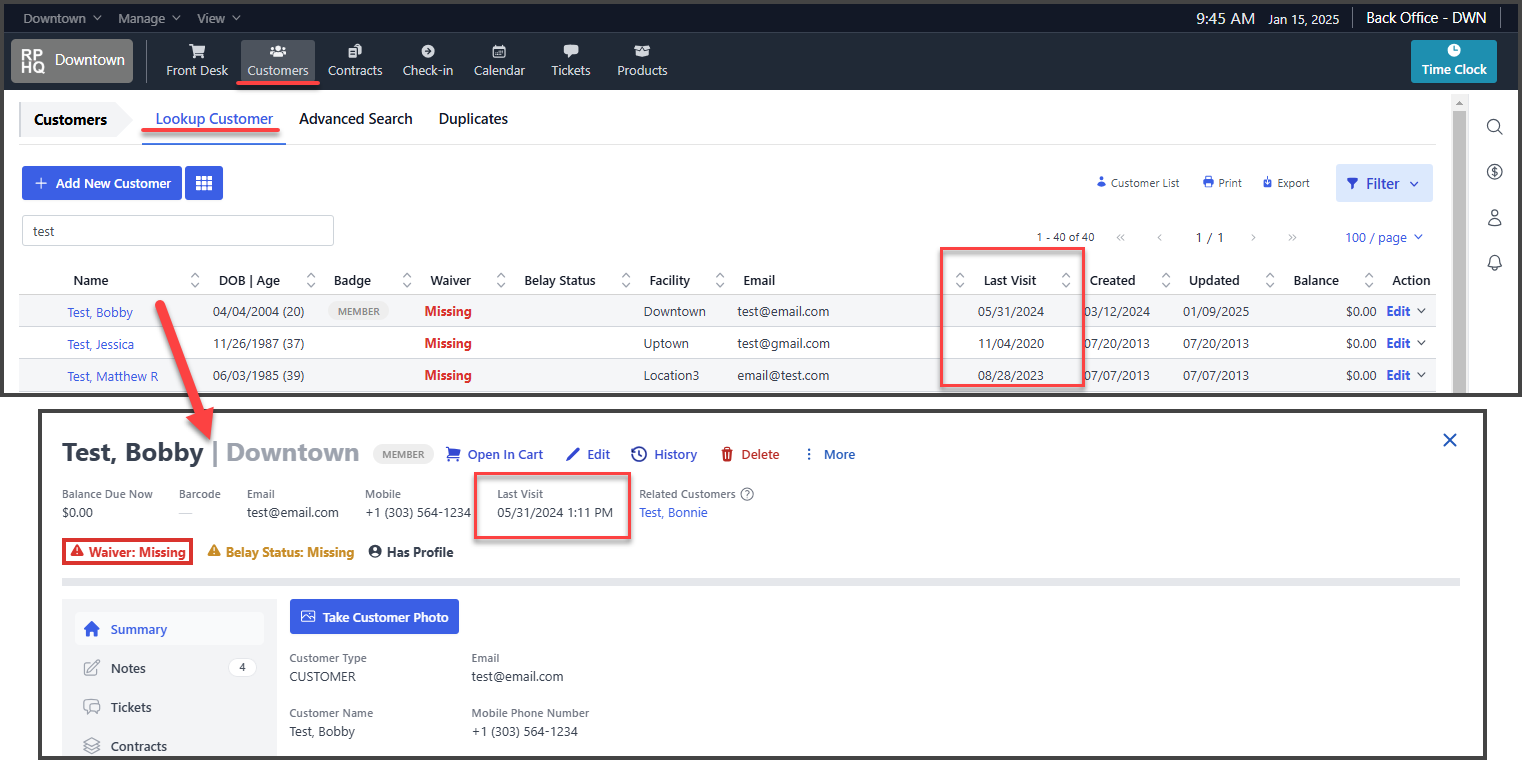This screenshot has width=1522, height=760.
Task: Expand Edit options for Test, Bobby row
Action: tap(1421, 311)
